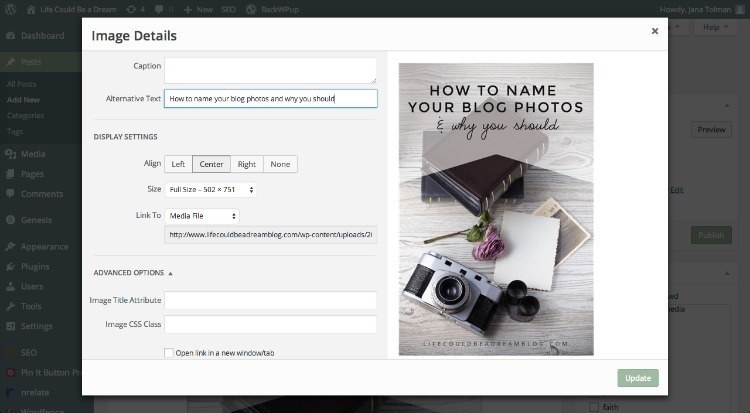Click the updates icon showing 4

pyautogui.click(x=135, y=10)
